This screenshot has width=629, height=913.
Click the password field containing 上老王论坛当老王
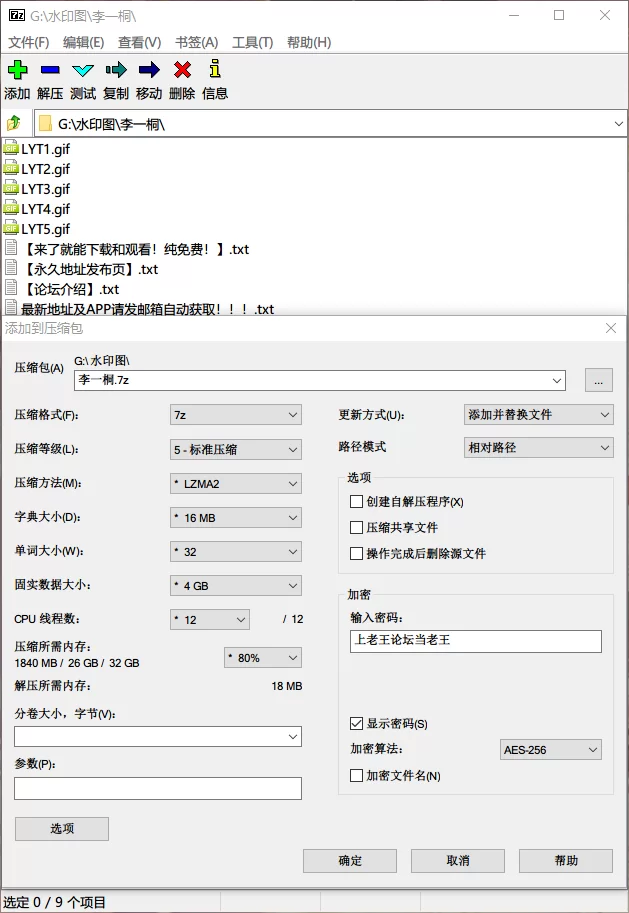pyautogui.click(x=476, y=641)
